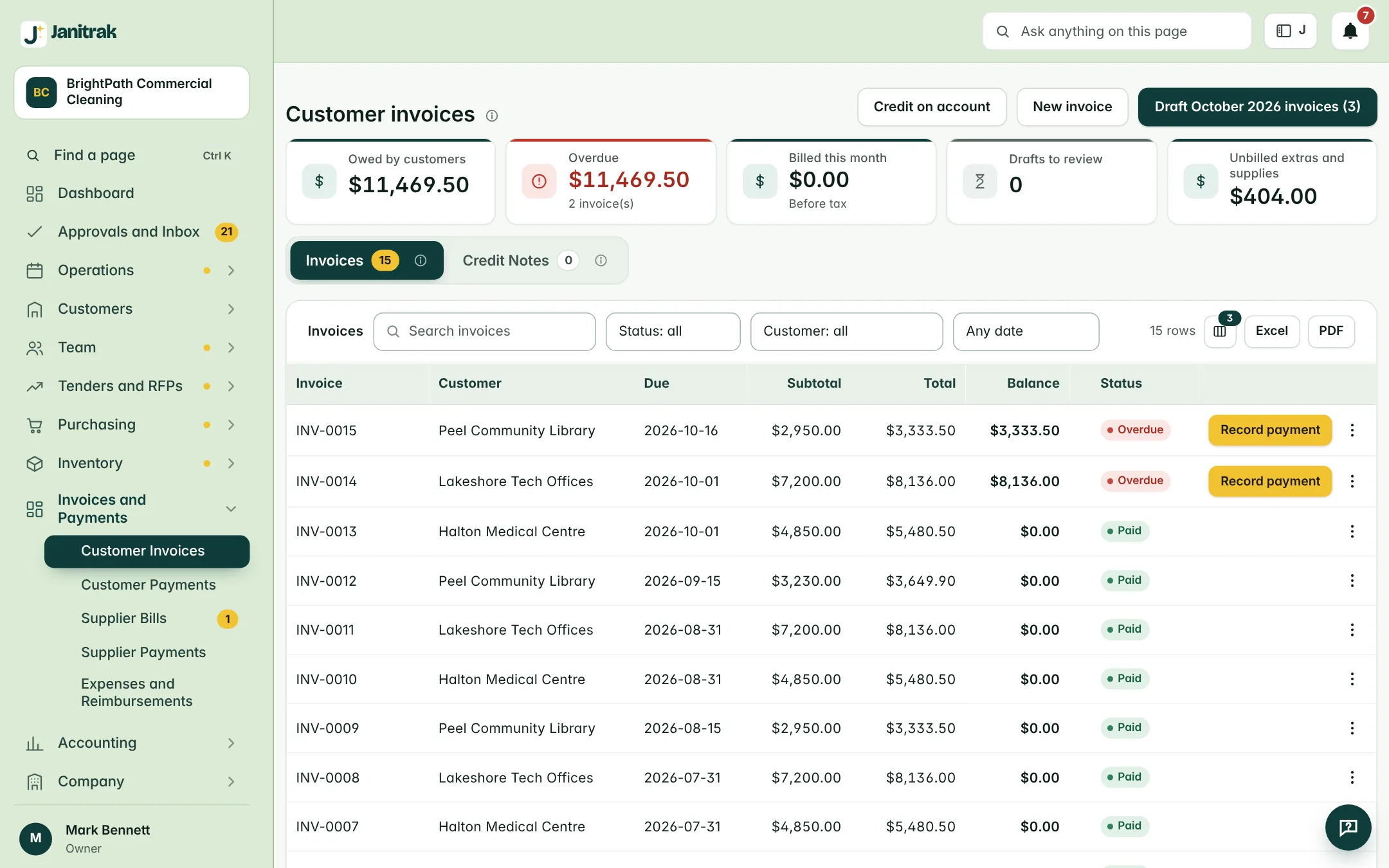This screenshot has height=868, width=1389.
Task: Open row menu for INV-0010
Action: [1352, 679]
